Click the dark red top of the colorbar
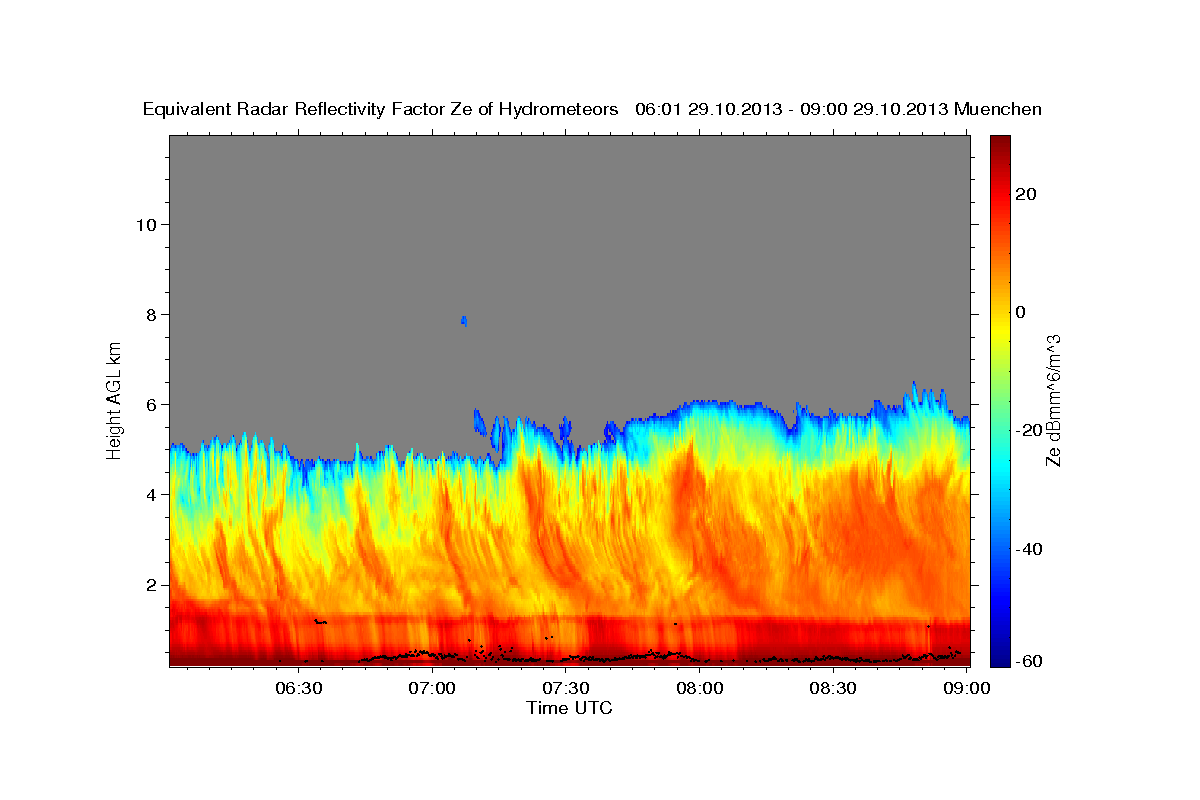This screenshot has width=1200, height=800. (999, 145)
